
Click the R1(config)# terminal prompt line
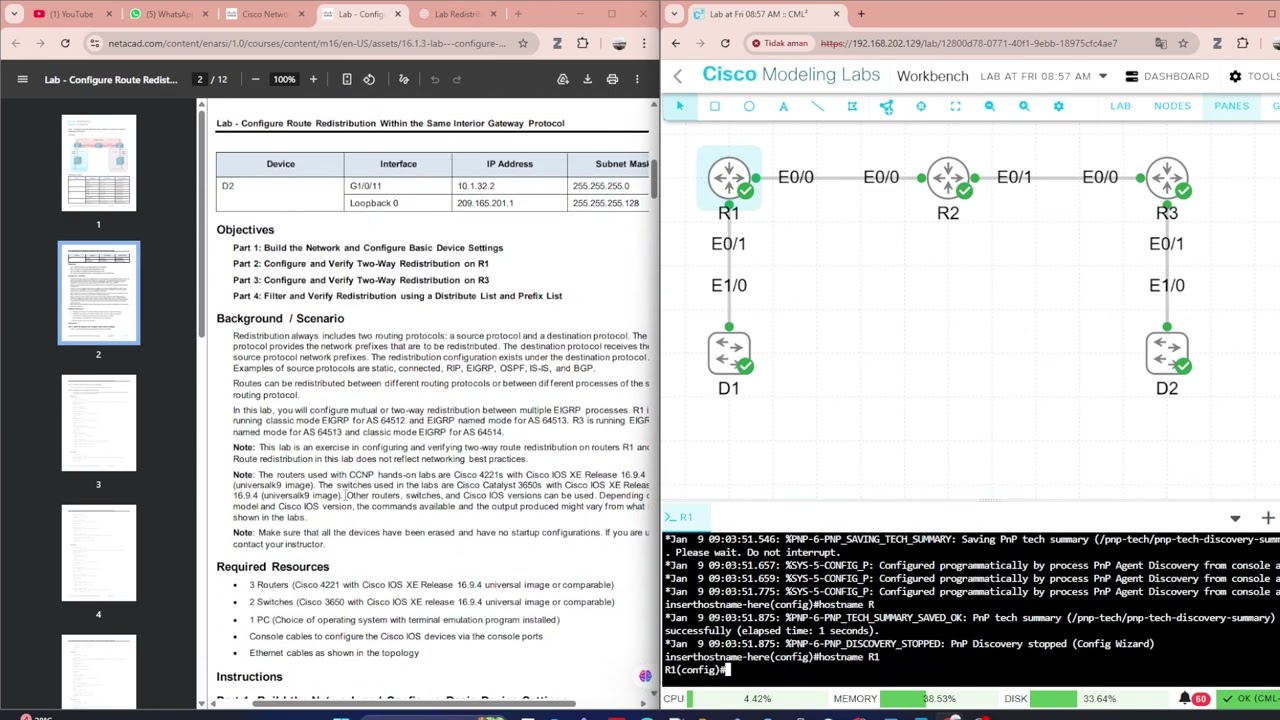pos(698,670)
